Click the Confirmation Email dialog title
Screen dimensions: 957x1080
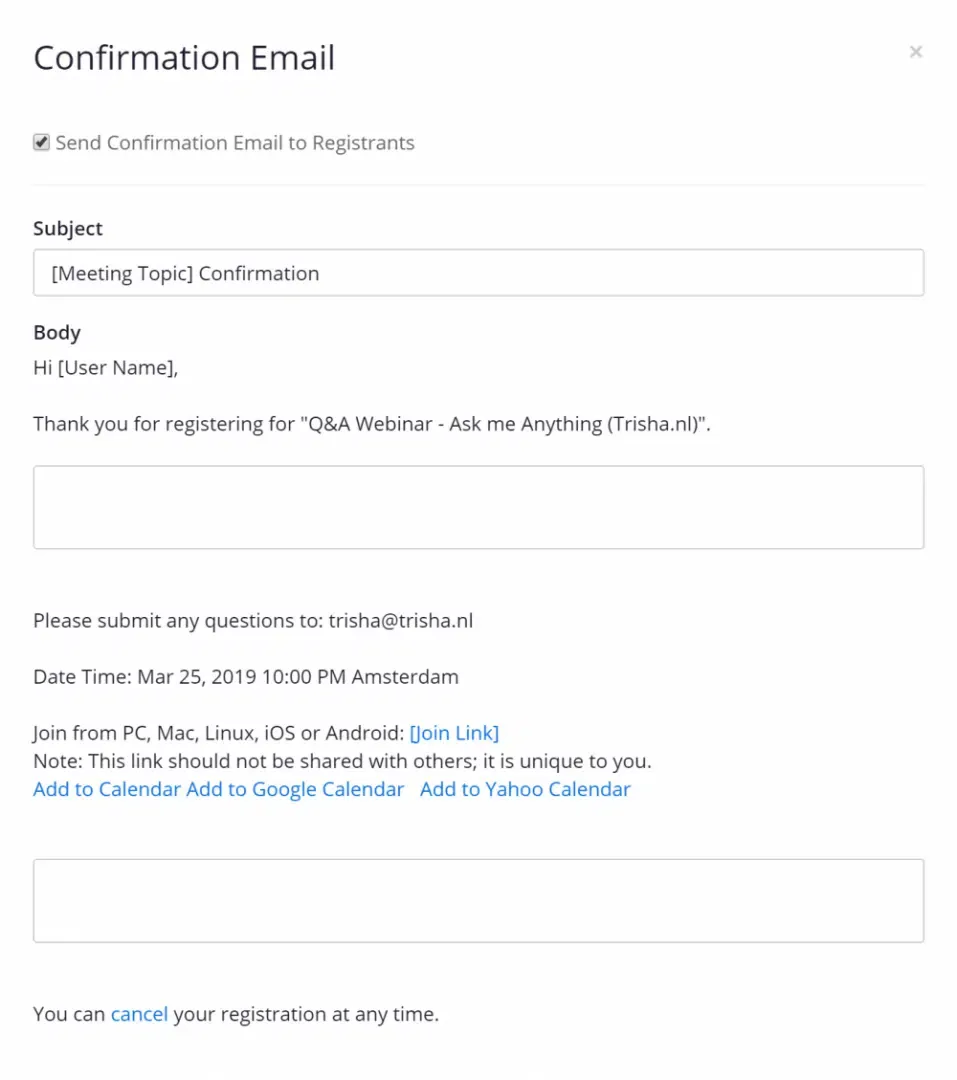pos(184,58)
